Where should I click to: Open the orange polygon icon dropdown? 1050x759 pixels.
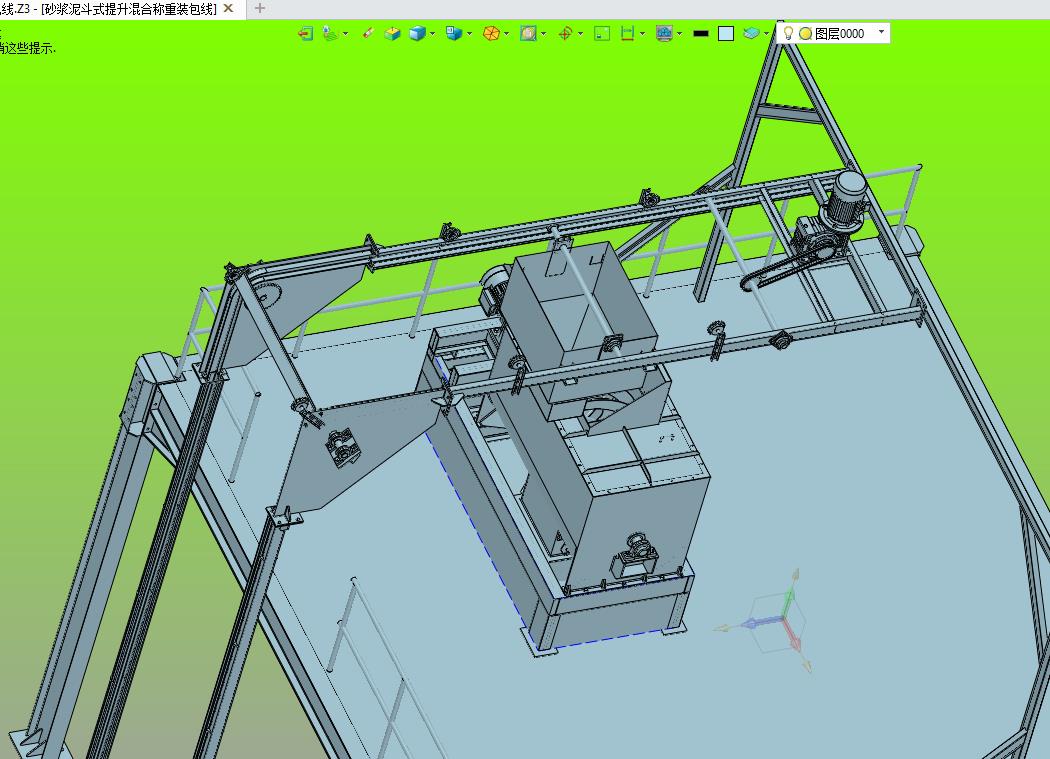[x=507, y=33]
